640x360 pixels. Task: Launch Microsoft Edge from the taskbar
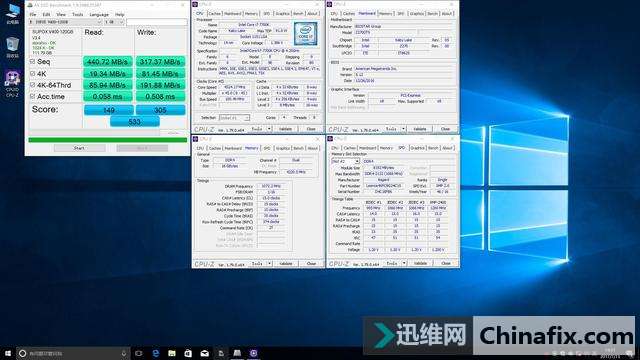pos(156,353)
